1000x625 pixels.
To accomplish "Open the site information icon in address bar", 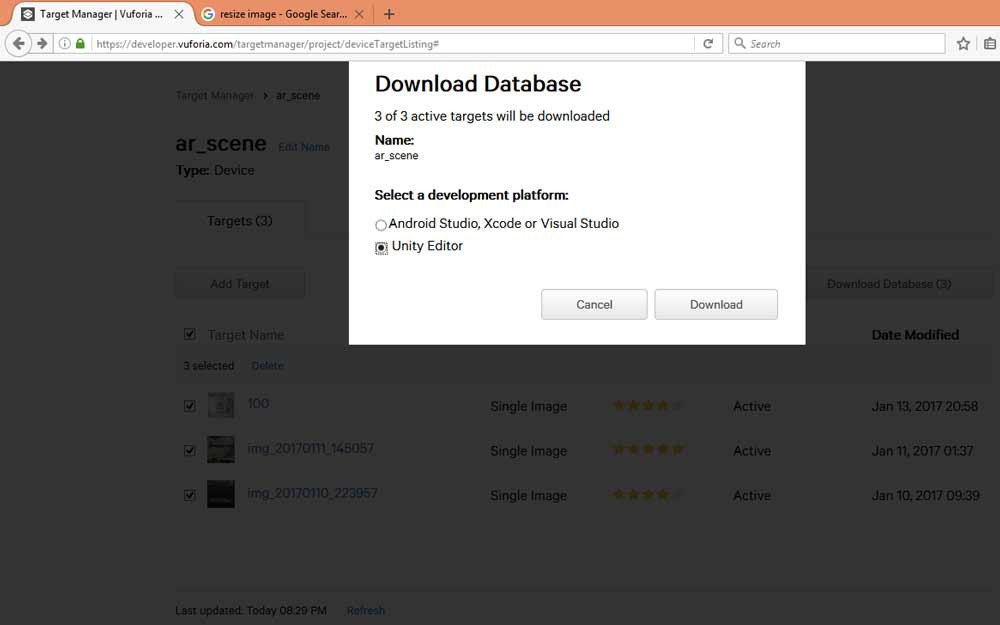I will point(64,43).
